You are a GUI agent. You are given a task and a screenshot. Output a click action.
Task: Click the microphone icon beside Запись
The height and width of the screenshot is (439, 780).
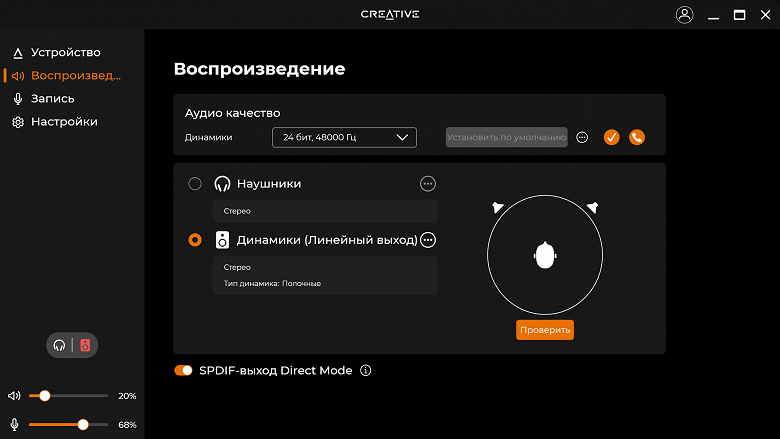[18, 99]
